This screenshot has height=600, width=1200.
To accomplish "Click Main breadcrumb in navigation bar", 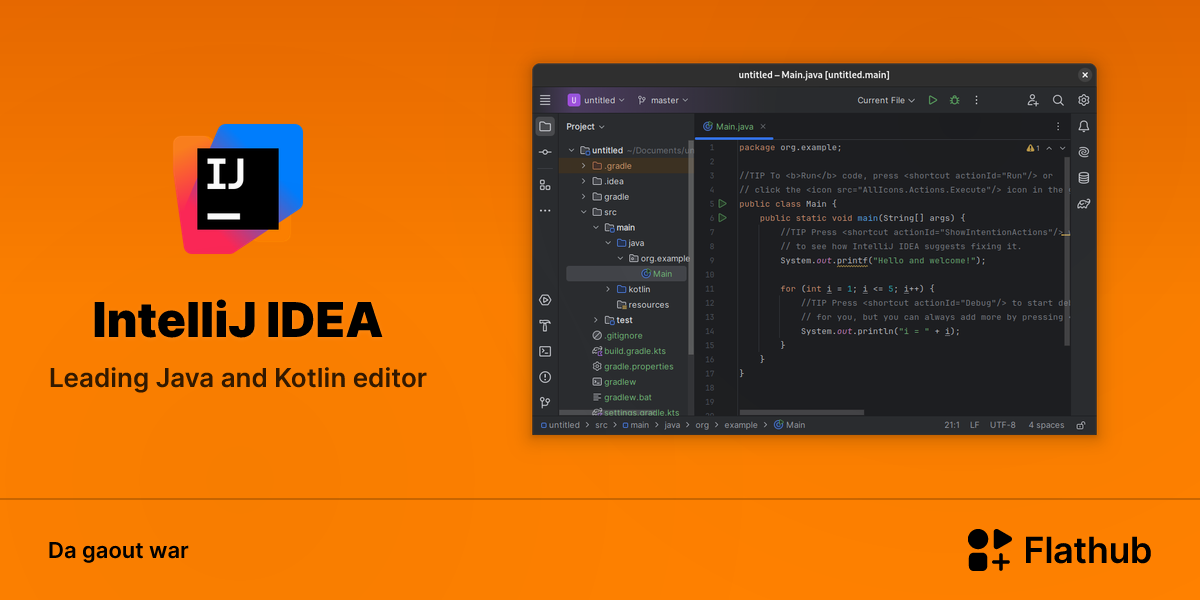I will point(790,425).
